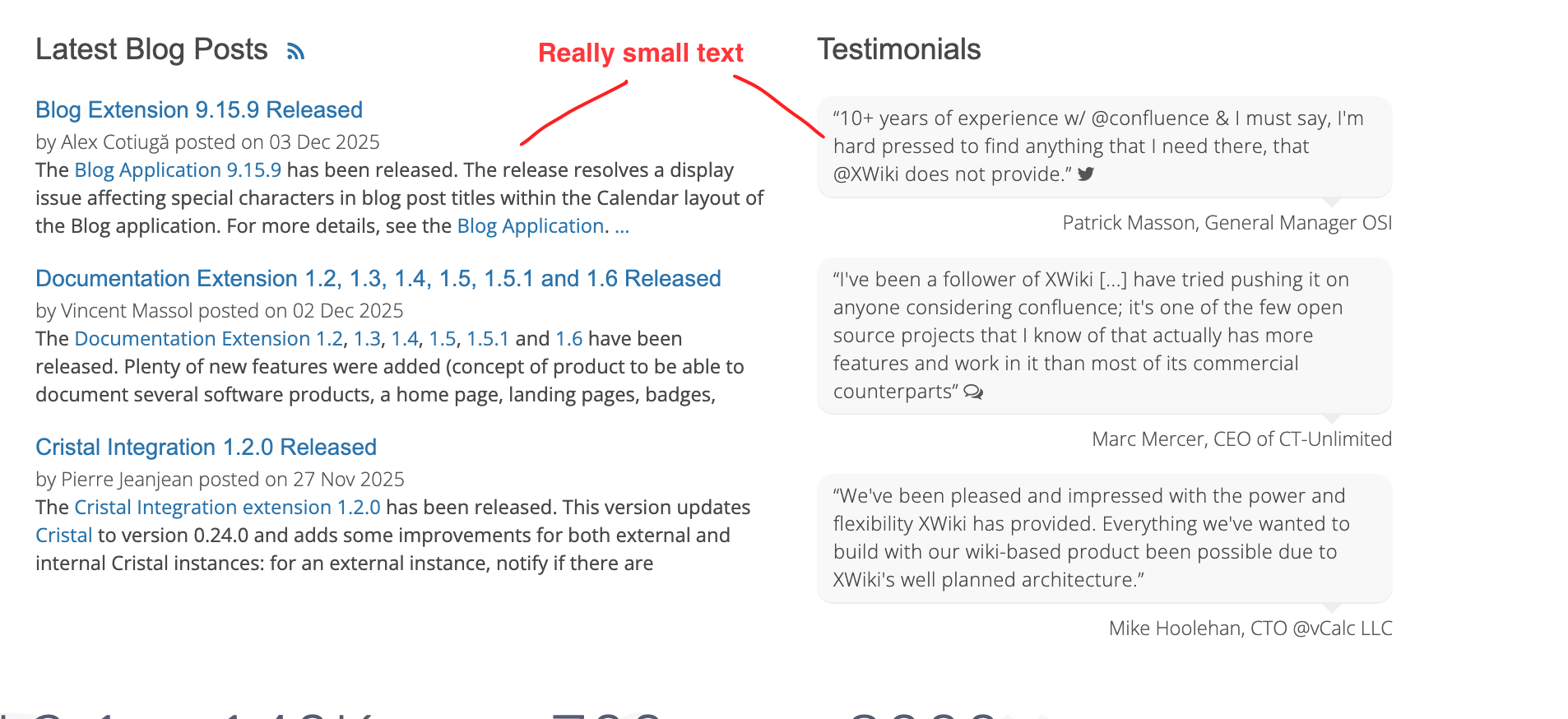
Task: Select the "1.5" version link
Action: (443, 339)
